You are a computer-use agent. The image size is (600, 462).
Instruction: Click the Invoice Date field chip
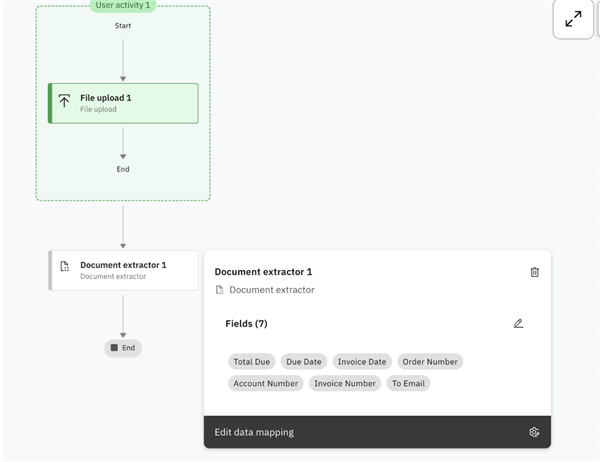(362, 362)
